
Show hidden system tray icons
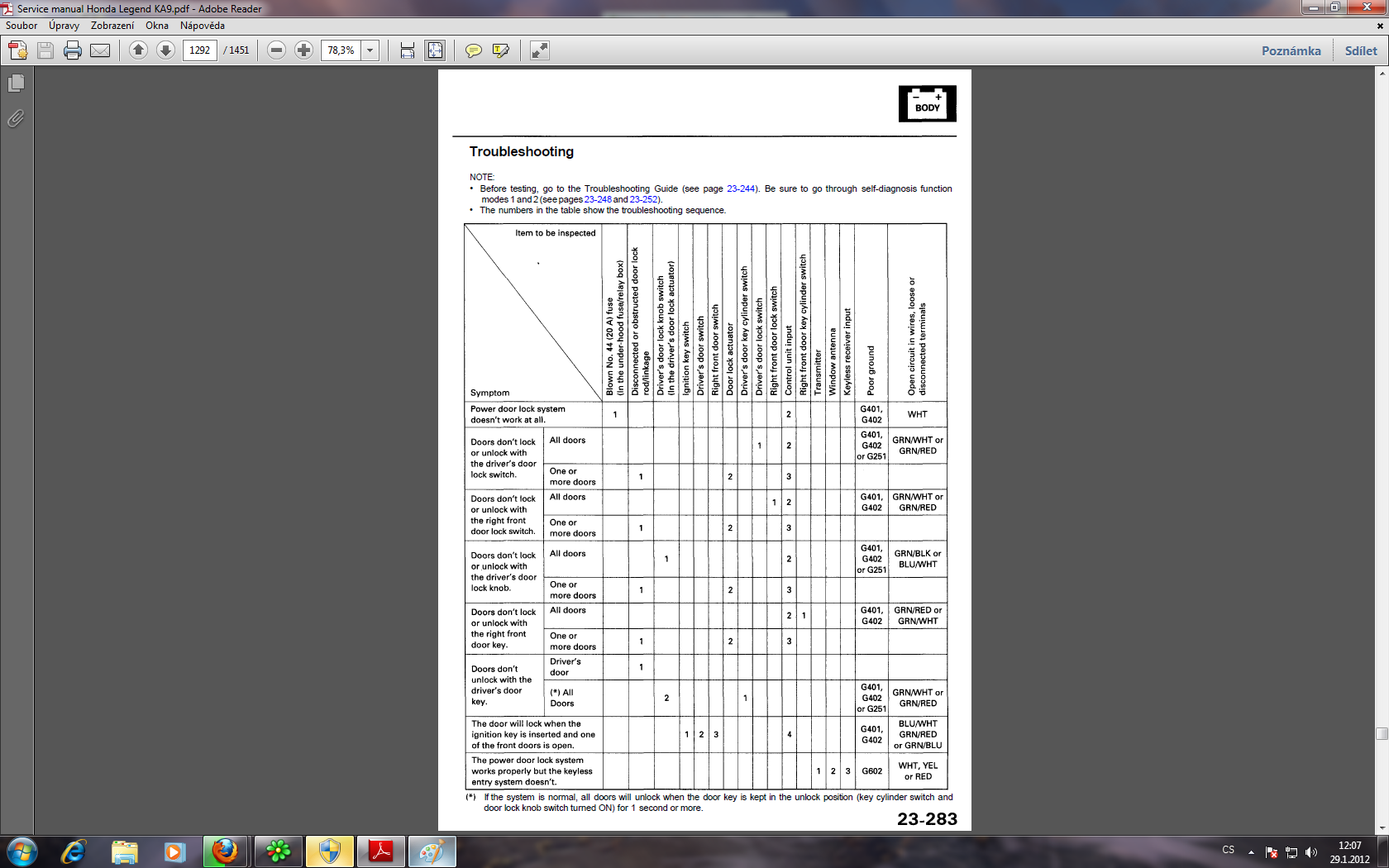pyautogui.click(x=1251, y=851)
